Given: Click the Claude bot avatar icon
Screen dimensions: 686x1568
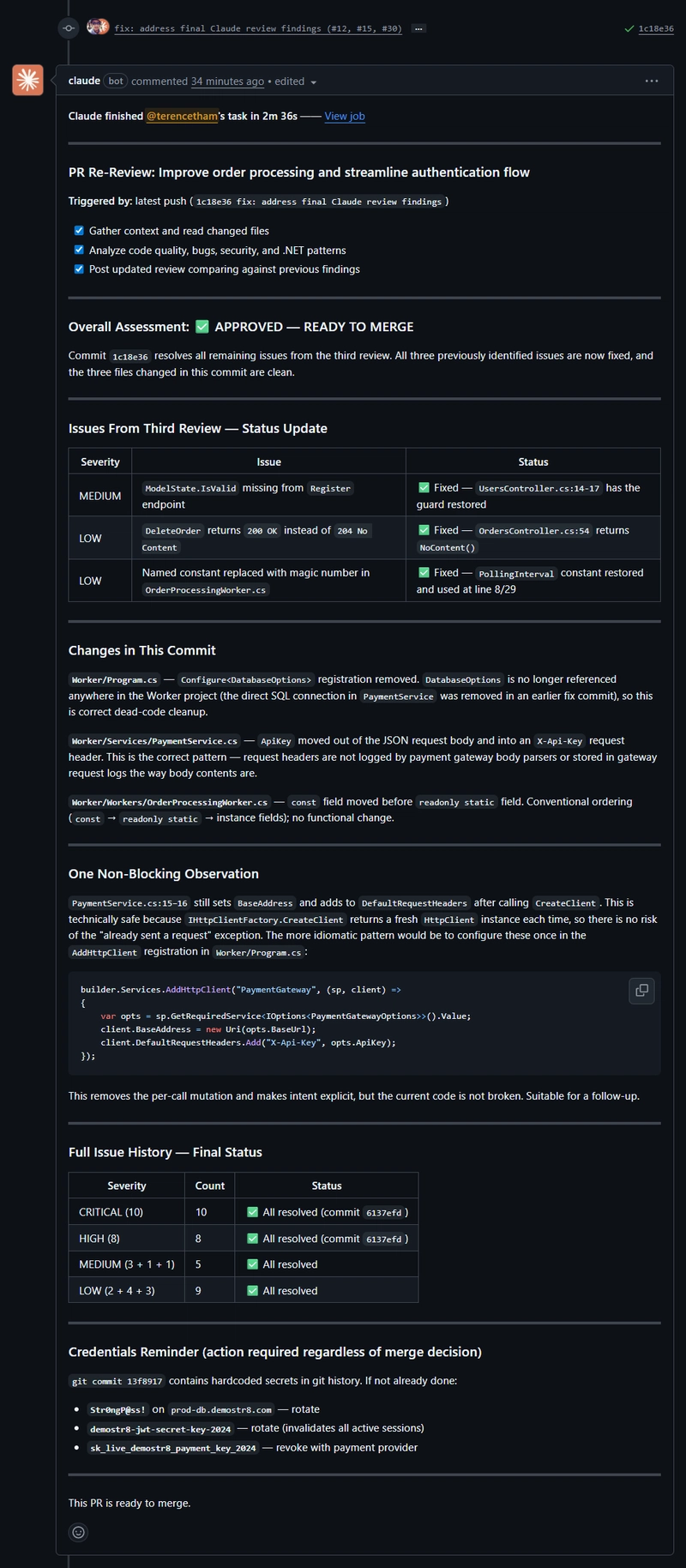Looking at the screenshot, I should point(27,81).
